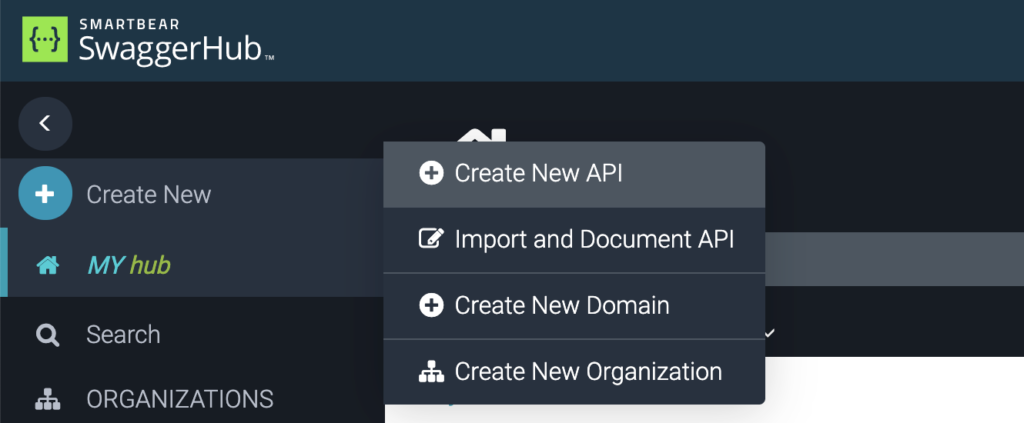The height and width of the screenshot is (423, 1024).
Task: Click the Organizations hierarchy icon in sidebar
Action: click(48, 398)
